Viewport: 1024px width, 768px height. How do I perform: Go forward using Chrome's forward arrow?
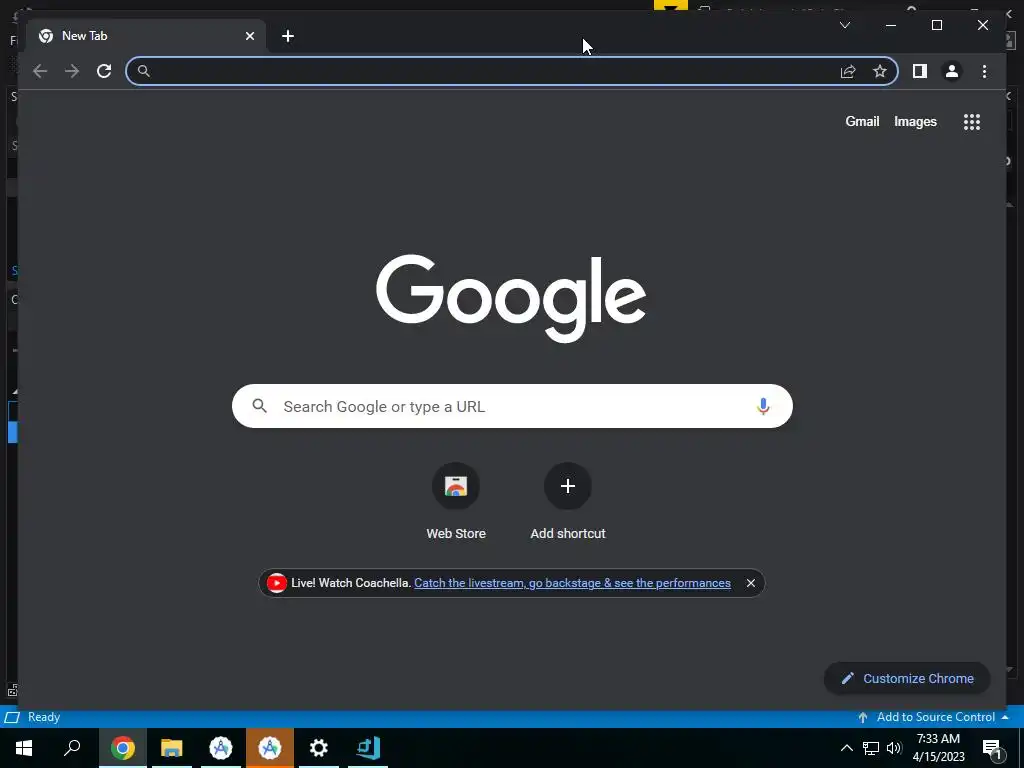point(72,71)
